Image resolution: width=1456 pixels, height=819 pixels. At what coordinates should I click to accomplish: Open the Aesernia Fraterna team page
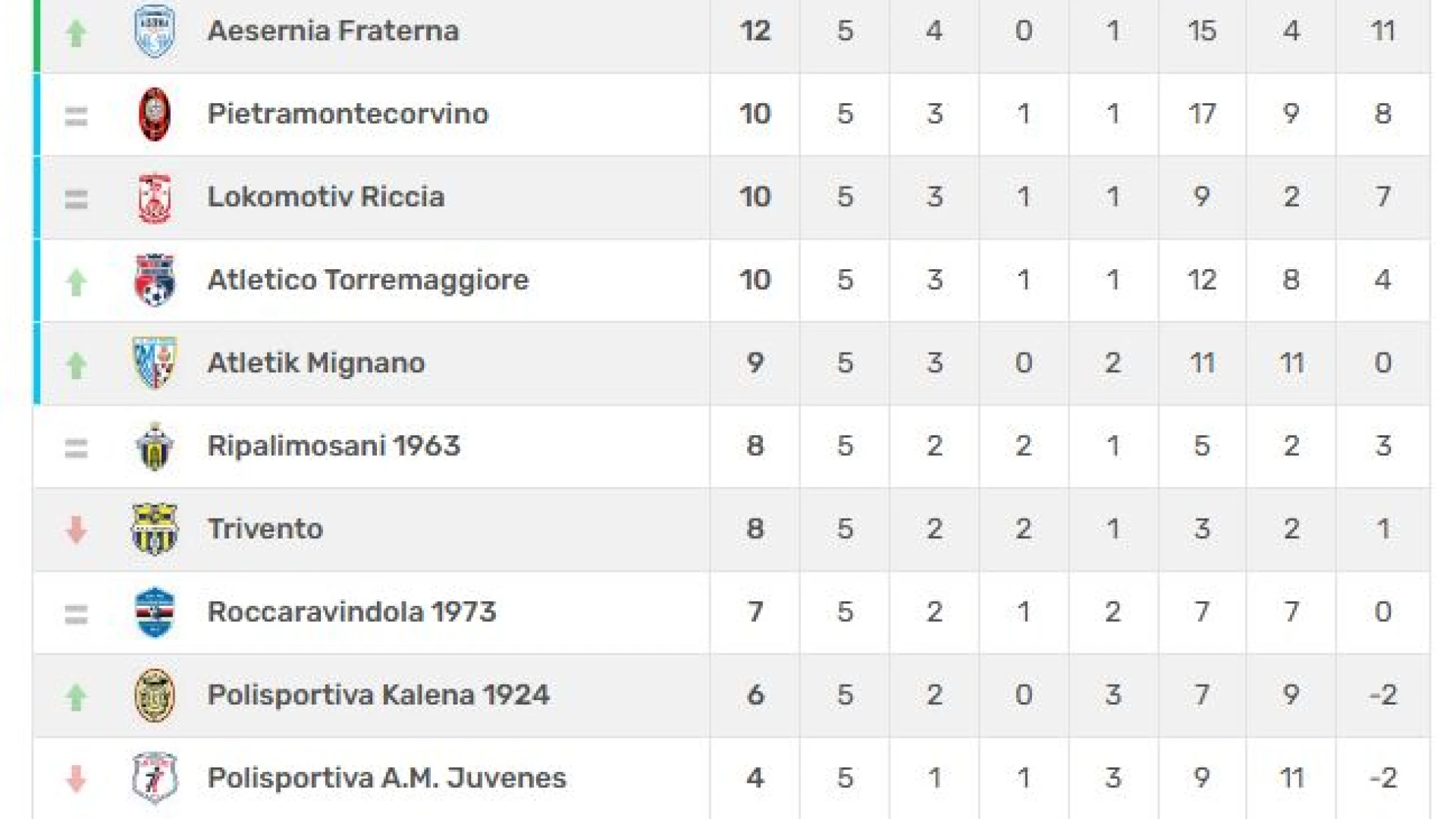[x=333, y=31]
